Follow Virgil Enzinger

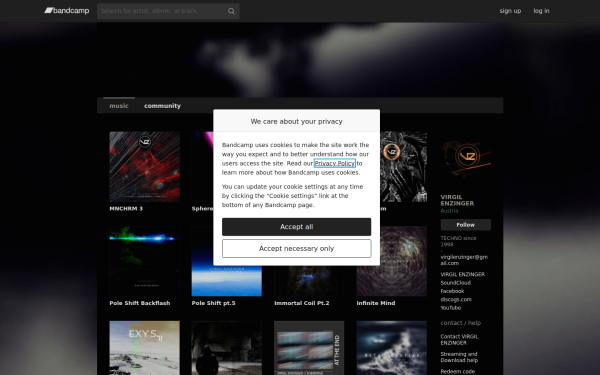[x=466, y=225]
